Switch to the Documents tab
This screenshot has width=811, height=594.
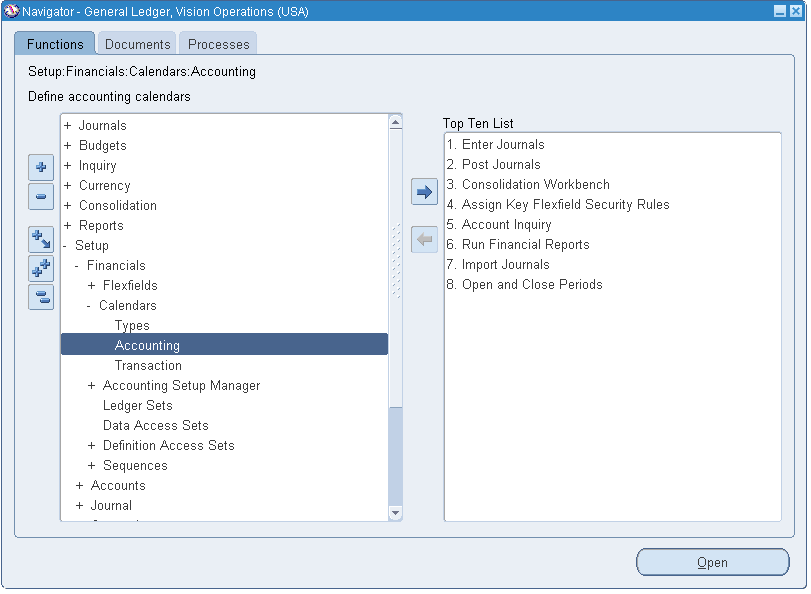click(138, 44)
